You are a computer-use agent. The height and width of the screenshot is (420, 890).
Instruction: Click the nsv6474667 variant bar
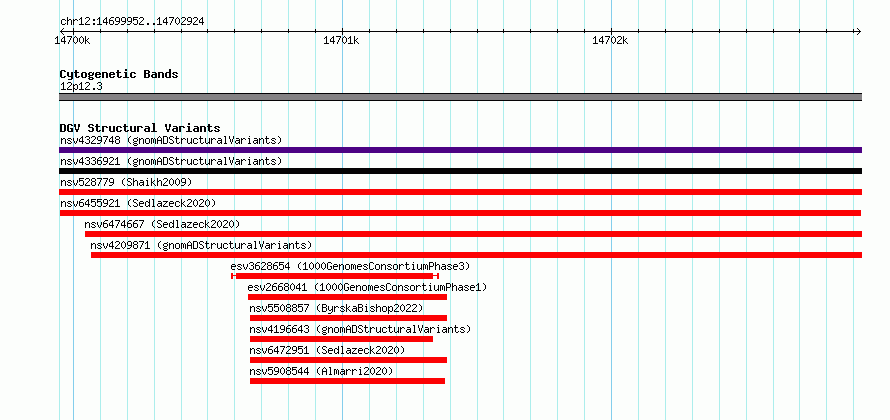point(473,234)
